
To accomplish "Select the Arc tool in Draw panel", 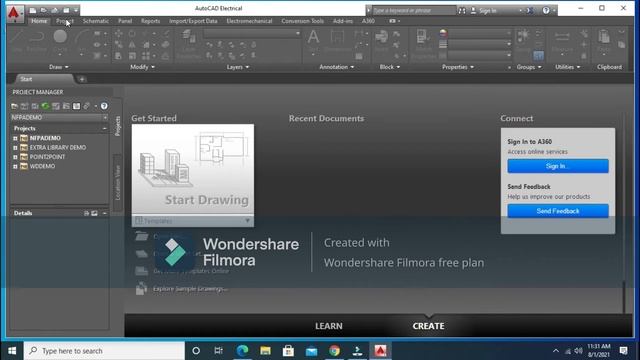I will click(x=82, y=40).
